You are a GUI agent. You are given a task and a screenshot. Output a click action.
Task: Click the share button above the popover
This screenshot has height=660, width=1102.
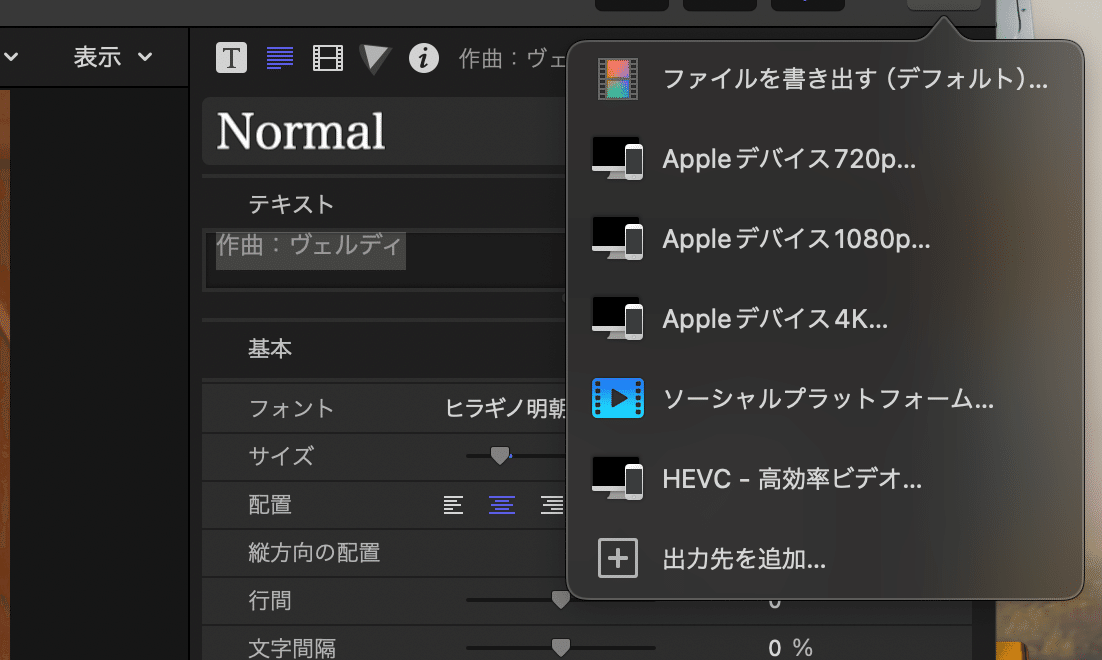943,4
